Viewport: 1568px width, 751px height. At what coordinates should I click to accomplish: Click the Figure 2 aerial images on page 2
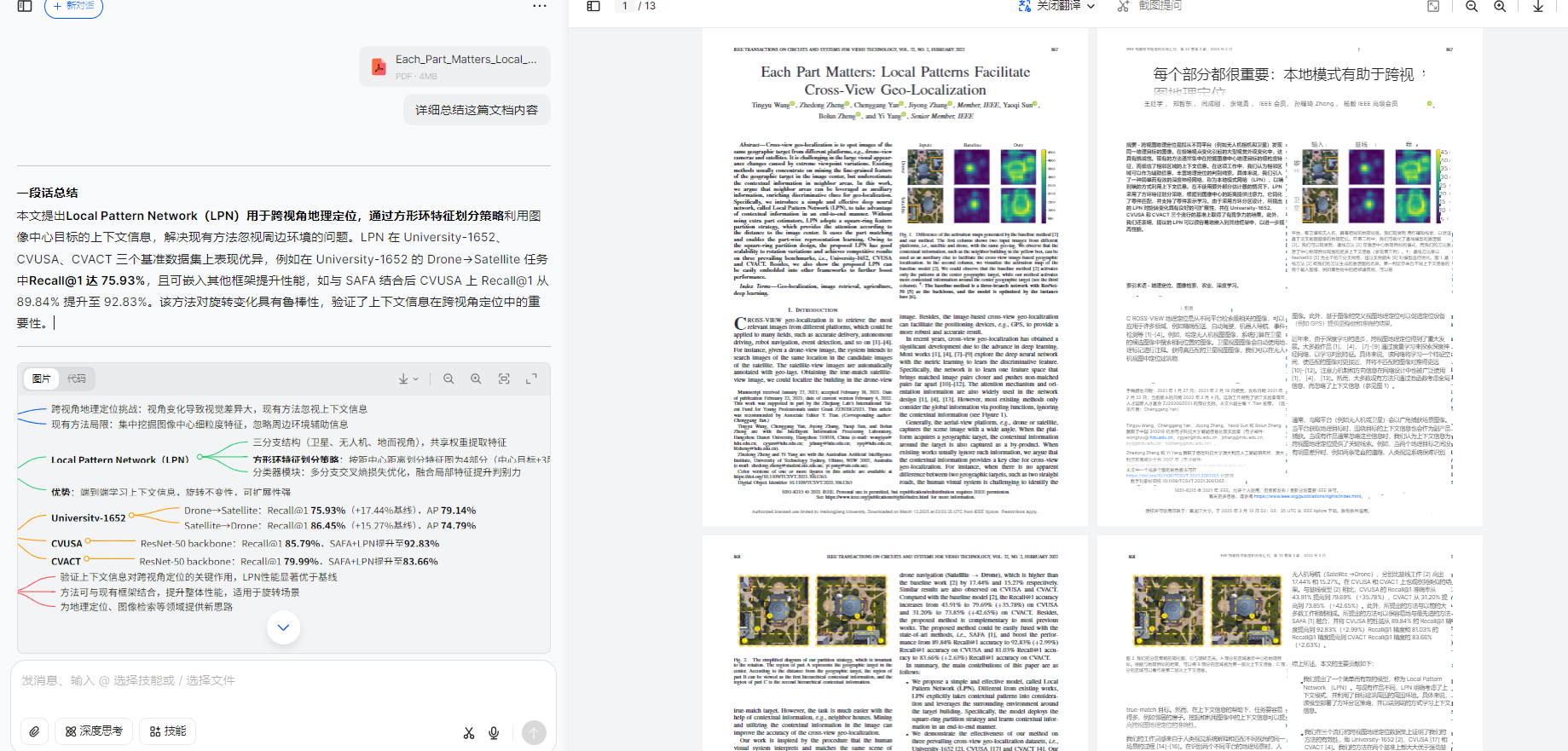[813, 610]
